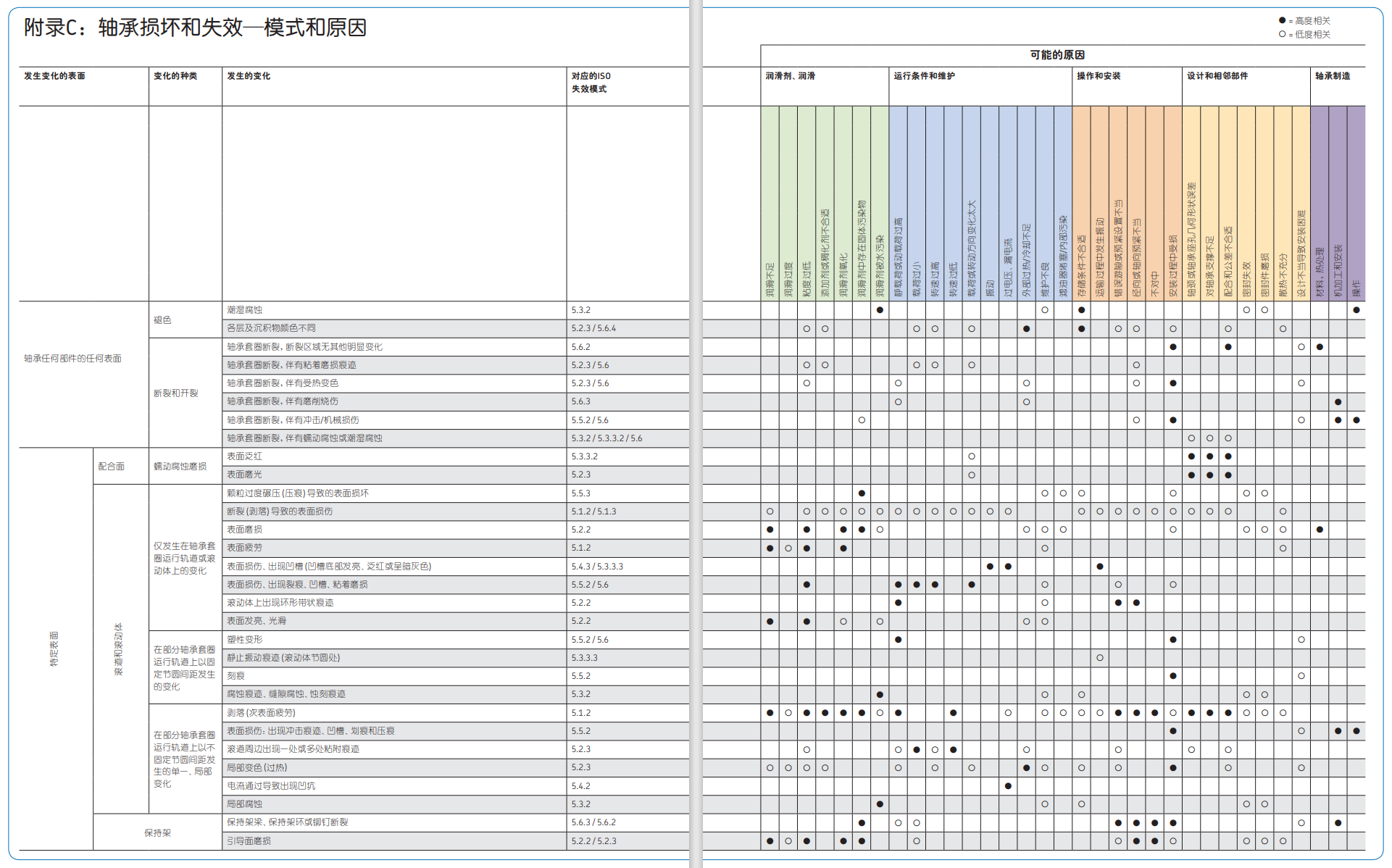The width and height of the screenshot is (1392, 868).
Task: Click the orange 不对中 column header
Action: [1154, 284]
